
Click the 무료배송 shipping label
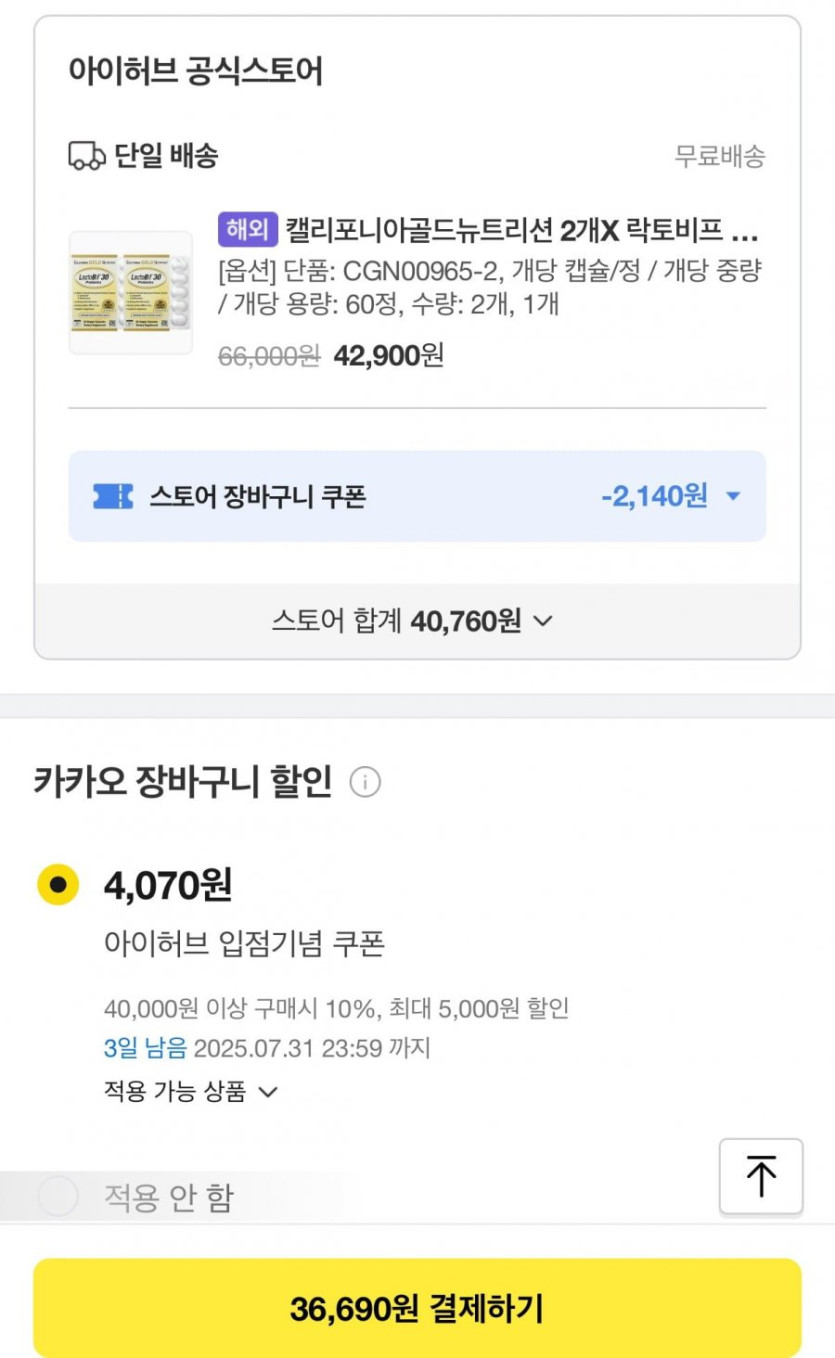(720, 156)
